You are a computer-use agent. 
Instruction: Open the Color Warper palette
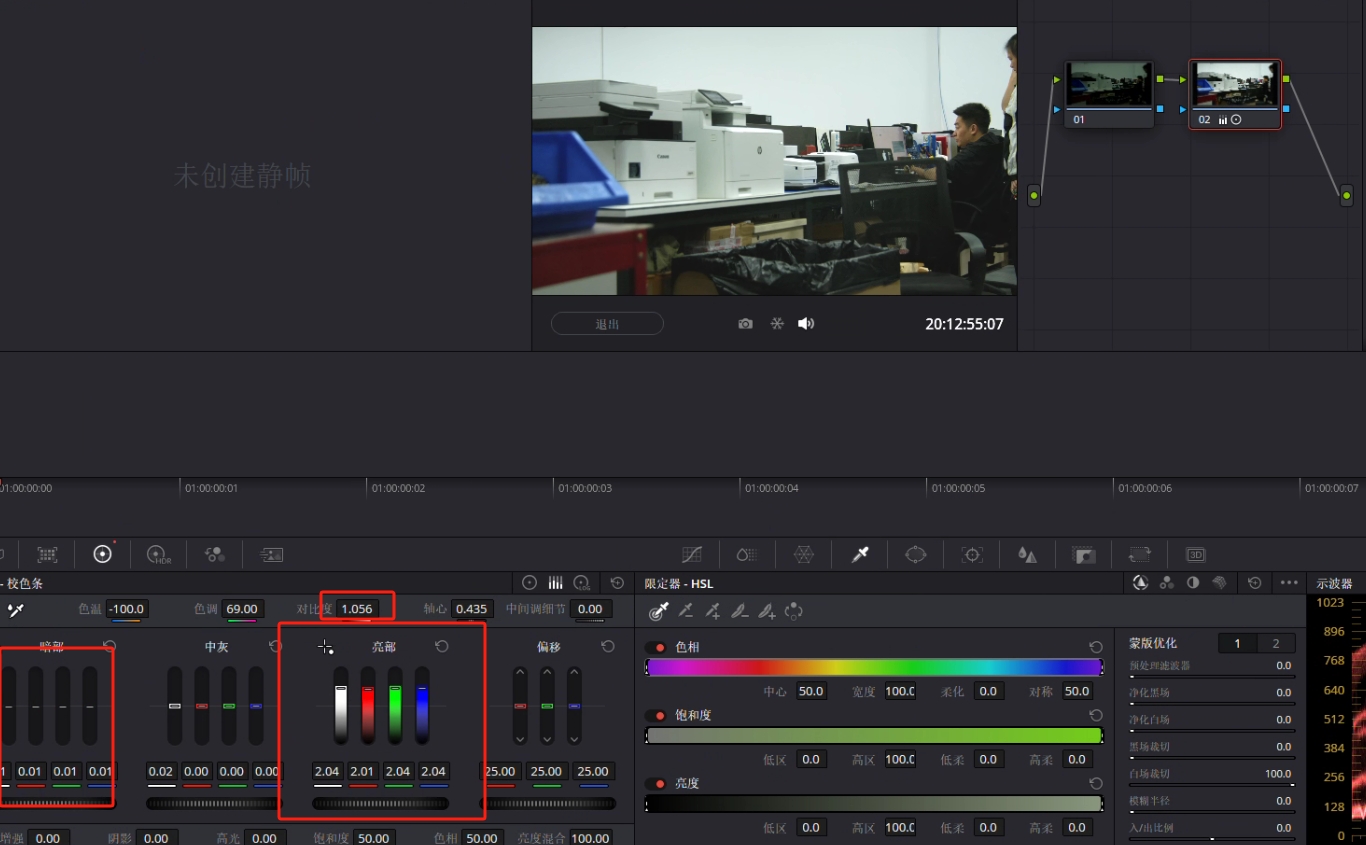804,554
